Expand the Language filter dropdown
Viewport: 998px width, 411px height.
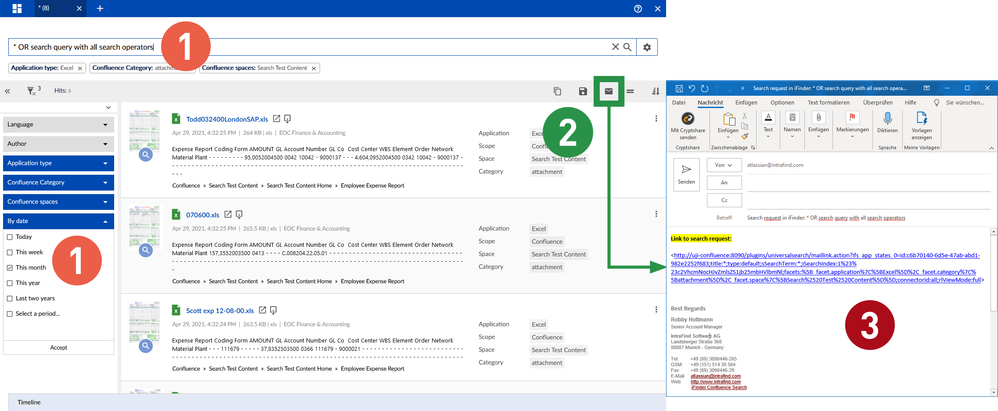pyautogui.click(x=105, y=124)
